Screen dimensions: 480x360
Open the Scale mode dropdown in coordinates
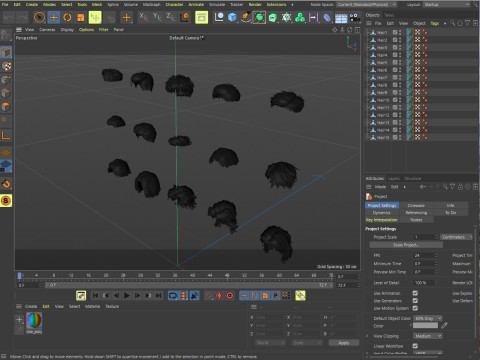click(x=306, y=343)
